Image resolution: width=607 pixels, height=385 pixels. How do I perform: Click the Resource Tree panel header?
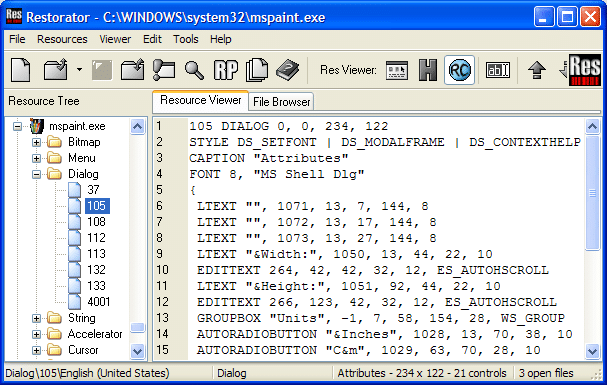(x=44, y=101)
